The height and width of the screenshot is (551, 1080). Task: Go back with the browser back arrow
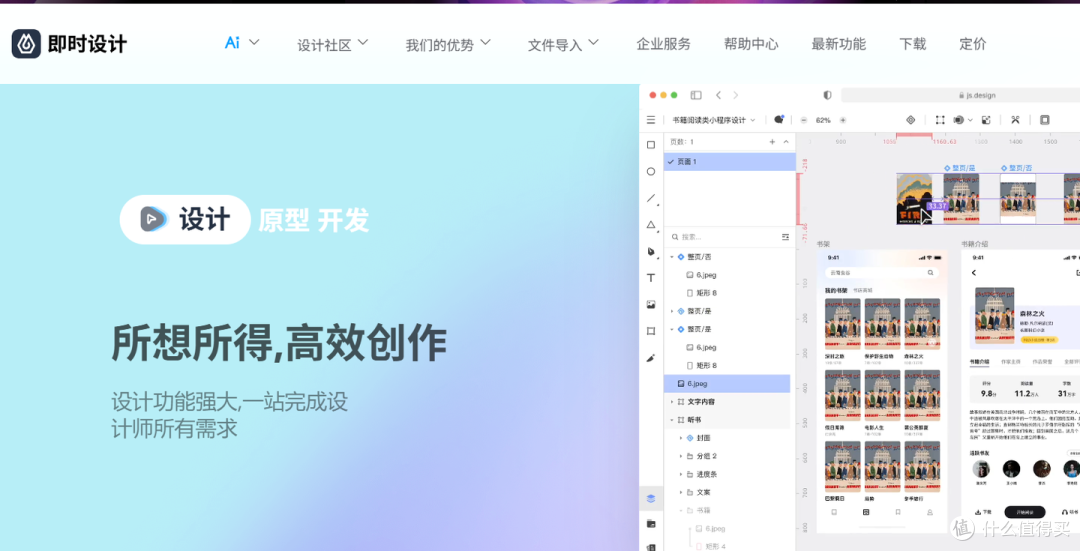(718, 95)
